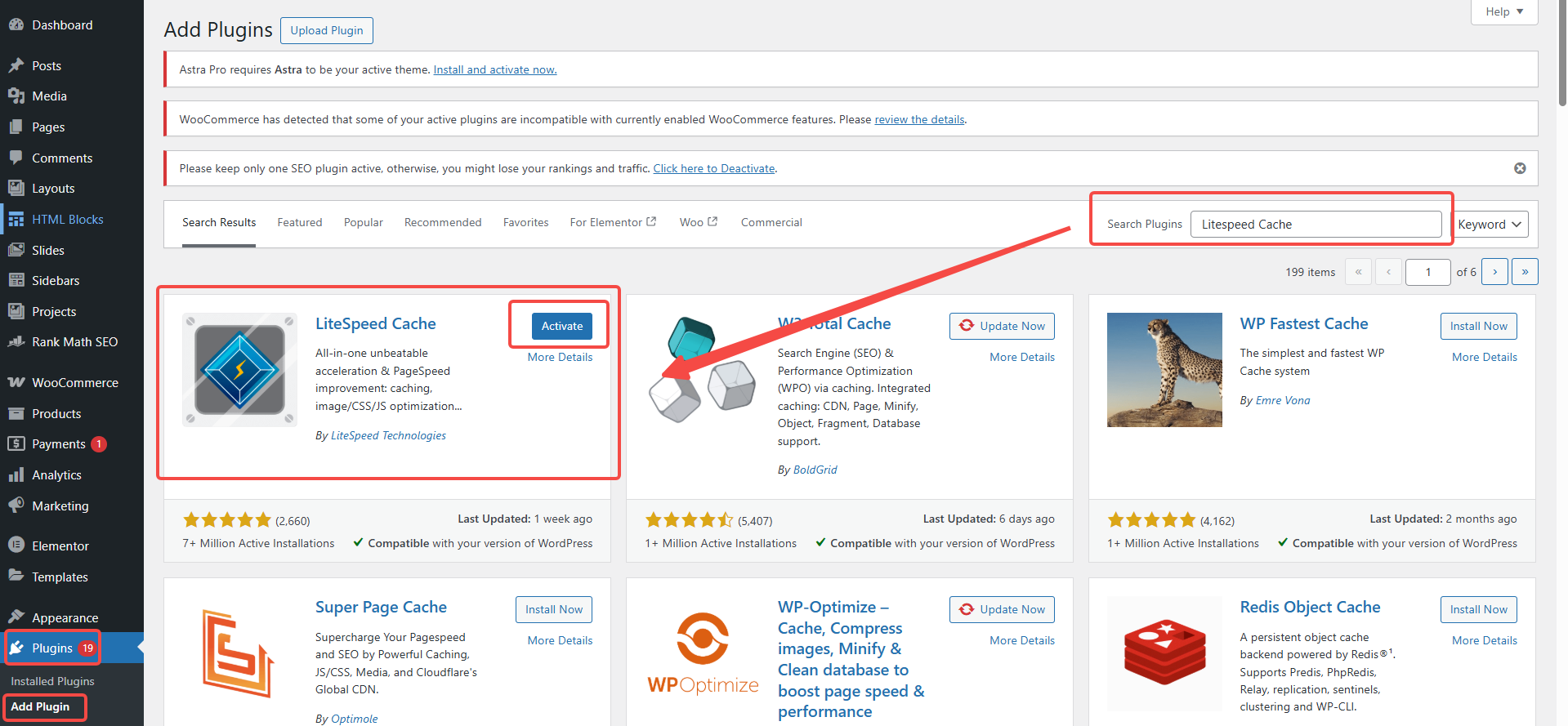Open Emre Vona author link

pyautogui.click(x=1283, y=400)
